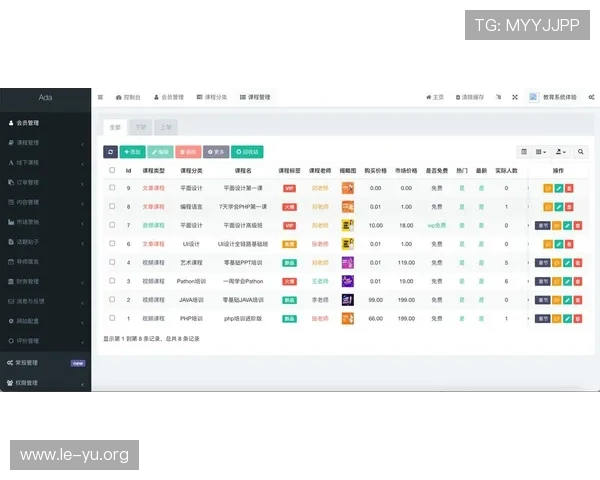600x480 pixels.
Task: Expand 订单管理 sidebar menu
Action: (x=46, y=183)
